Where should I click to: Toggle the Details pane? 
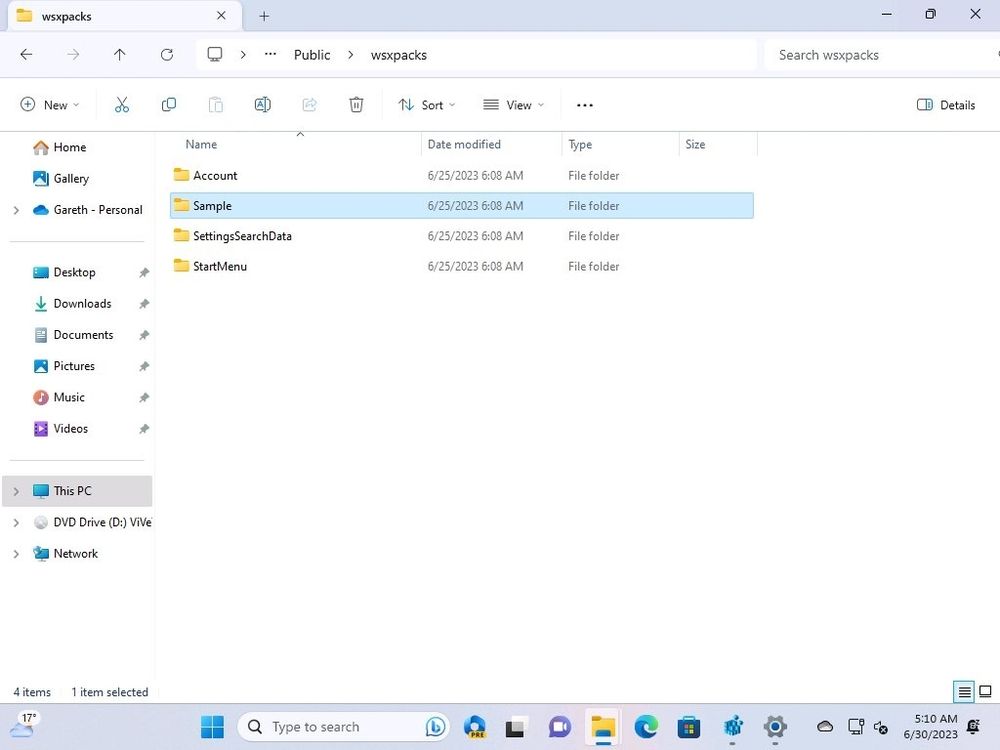946,105
